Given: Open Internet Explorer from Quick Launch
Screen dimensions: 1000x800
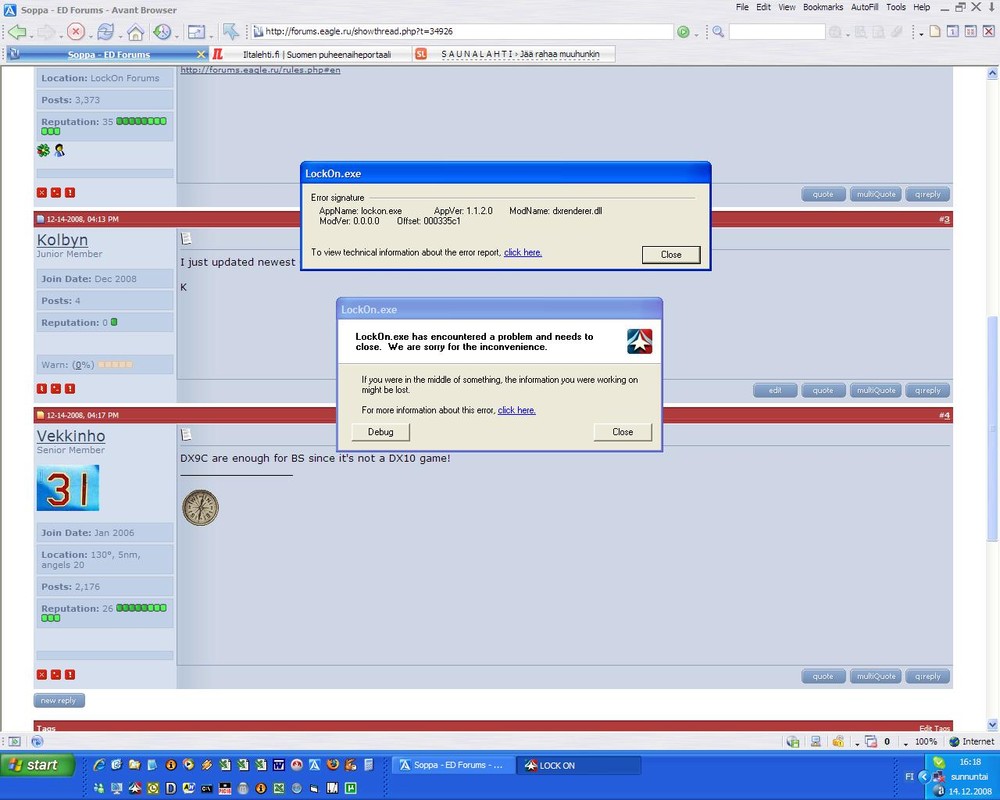Looking at the screenshot, I should click(99, 764).
